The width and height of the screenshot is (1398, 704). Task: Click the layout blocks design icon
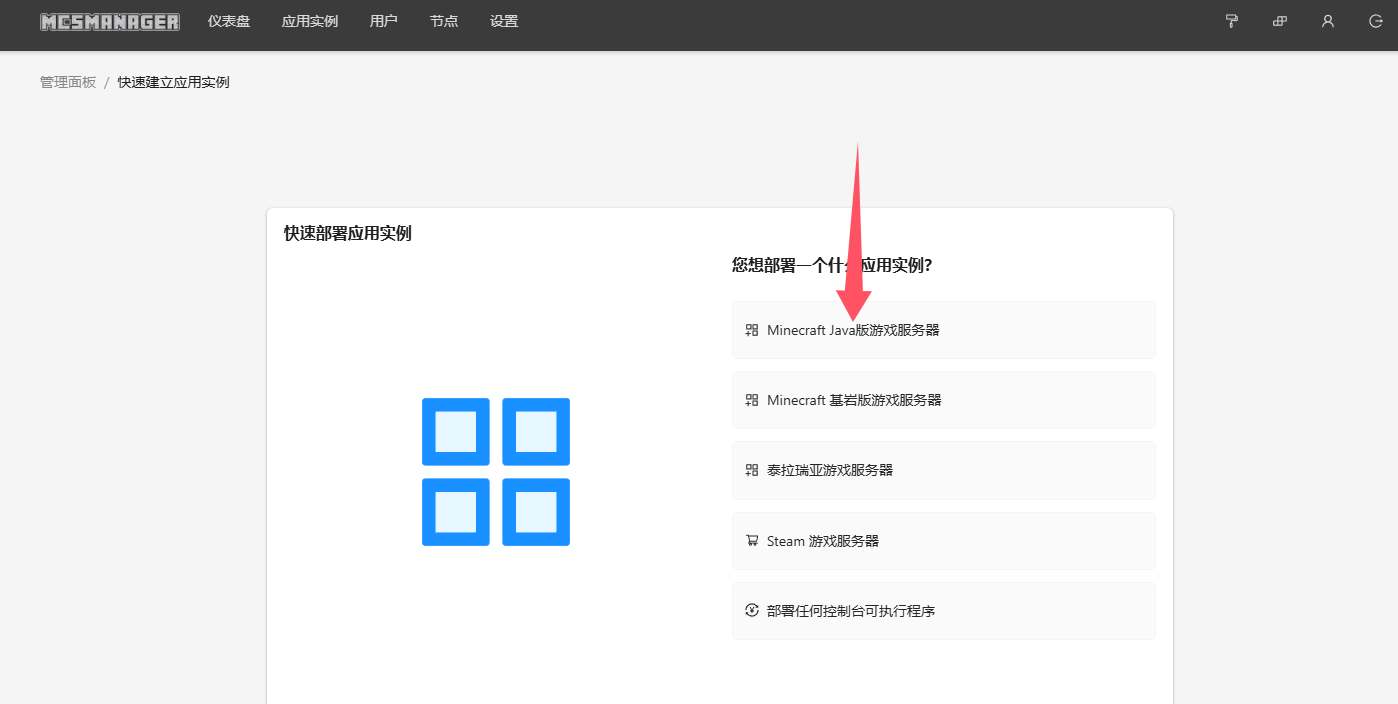[1280, 21]
